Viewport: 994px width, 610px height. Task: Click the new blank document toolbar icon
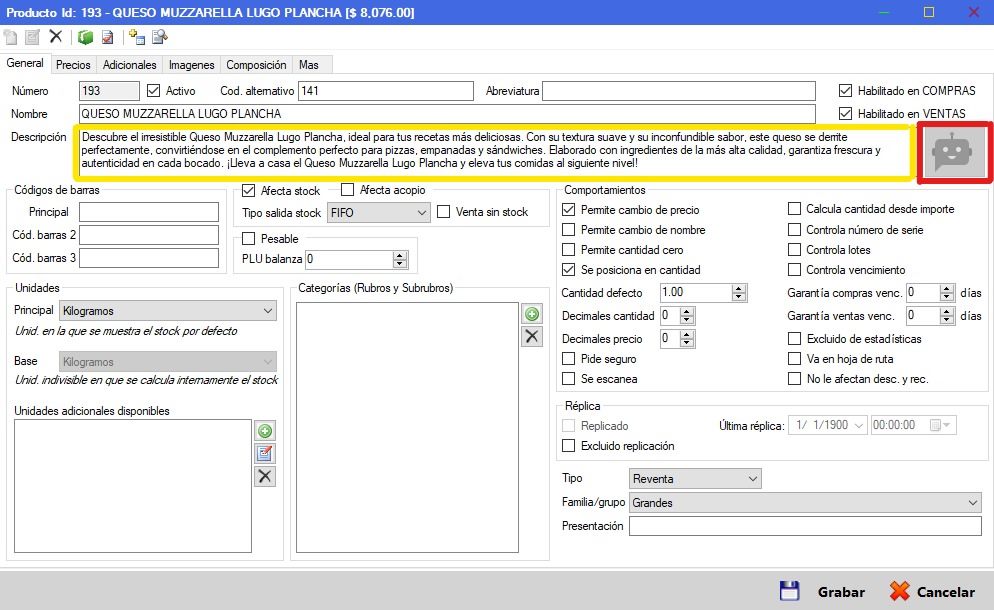pyautogui.click(x=10, y=37)
